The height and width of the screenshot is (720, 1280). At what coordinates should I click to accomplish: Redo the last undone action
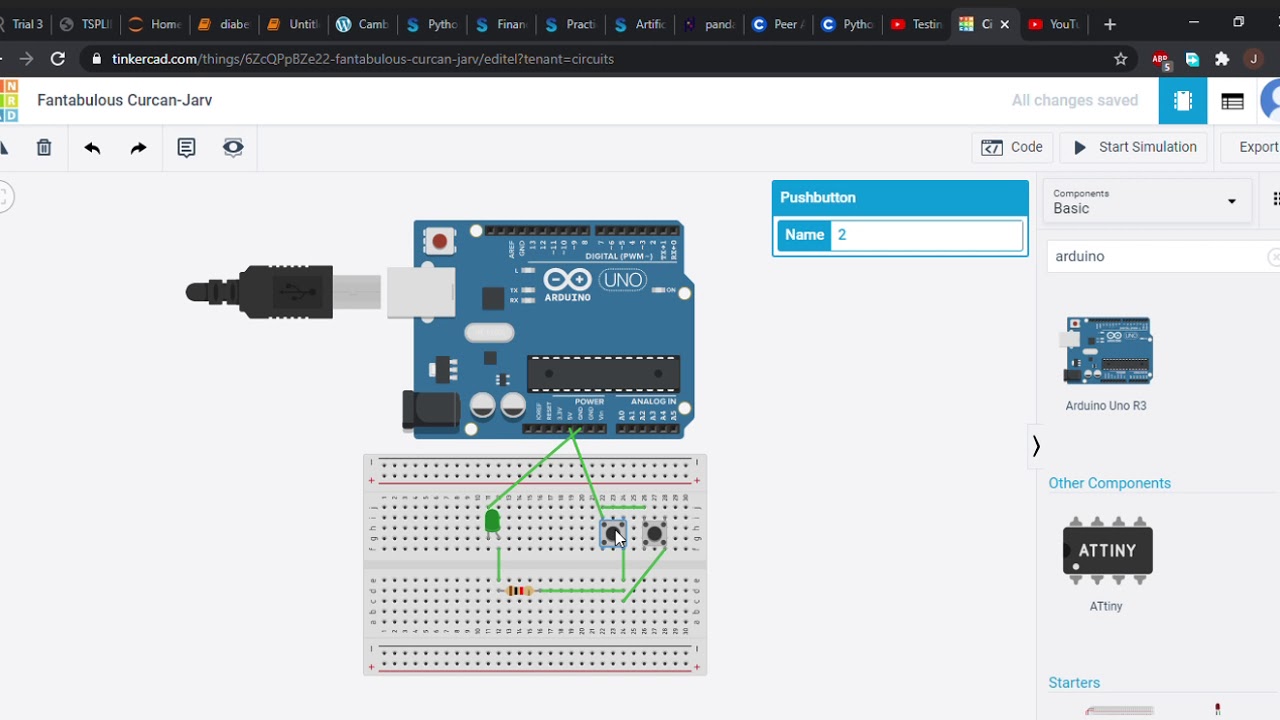[x=138, y=148]
